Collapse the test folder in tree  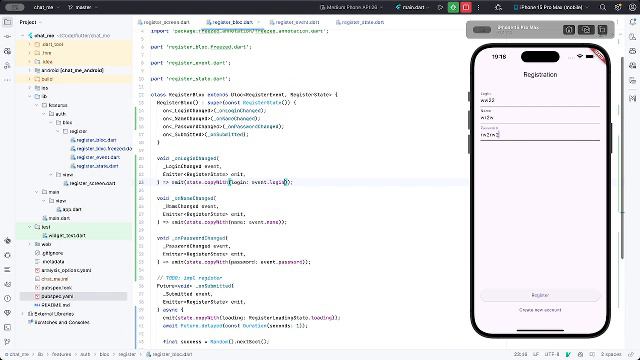pyautogui.click(x=30, y=227)
